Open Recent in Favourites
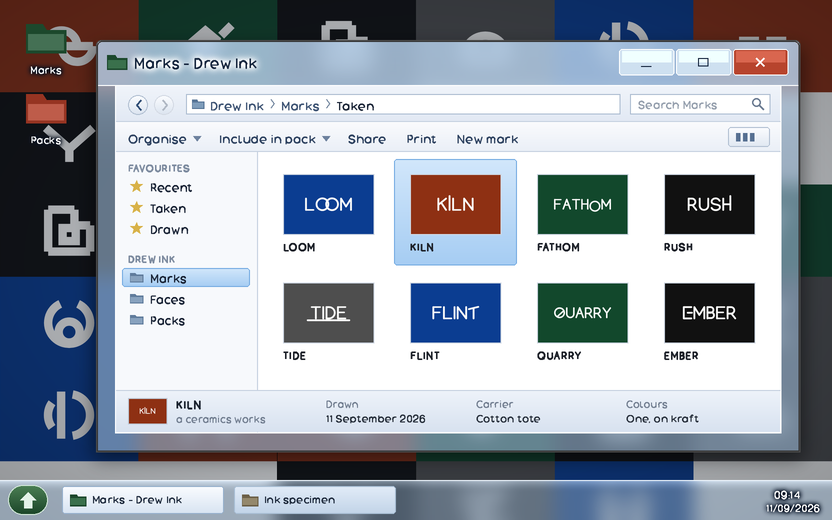The height and width of the screenshot is (520, 832). 171,187
